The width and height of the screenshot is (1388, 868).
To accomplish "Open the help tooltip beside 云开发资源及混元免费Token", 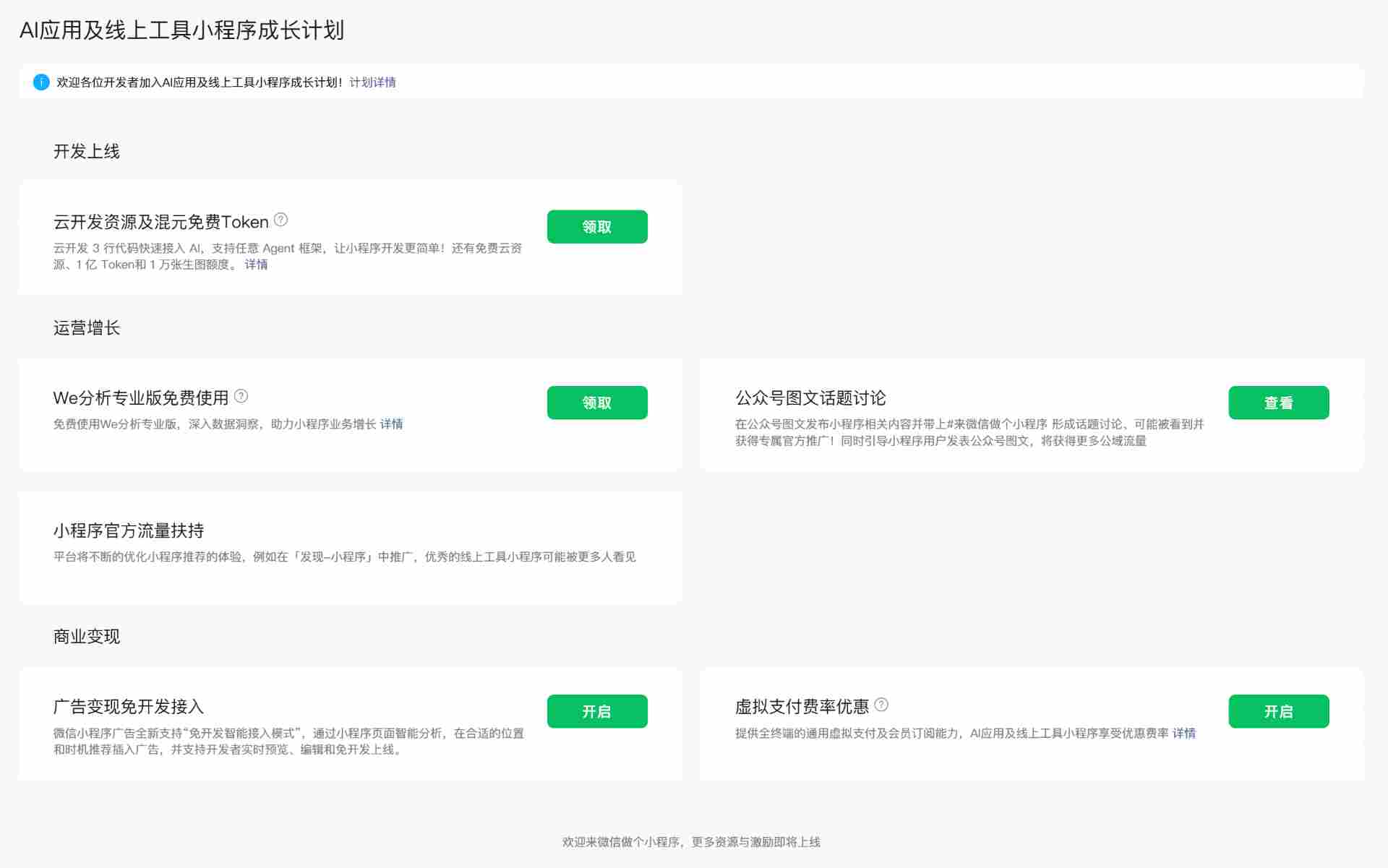I will click(282, 219).
